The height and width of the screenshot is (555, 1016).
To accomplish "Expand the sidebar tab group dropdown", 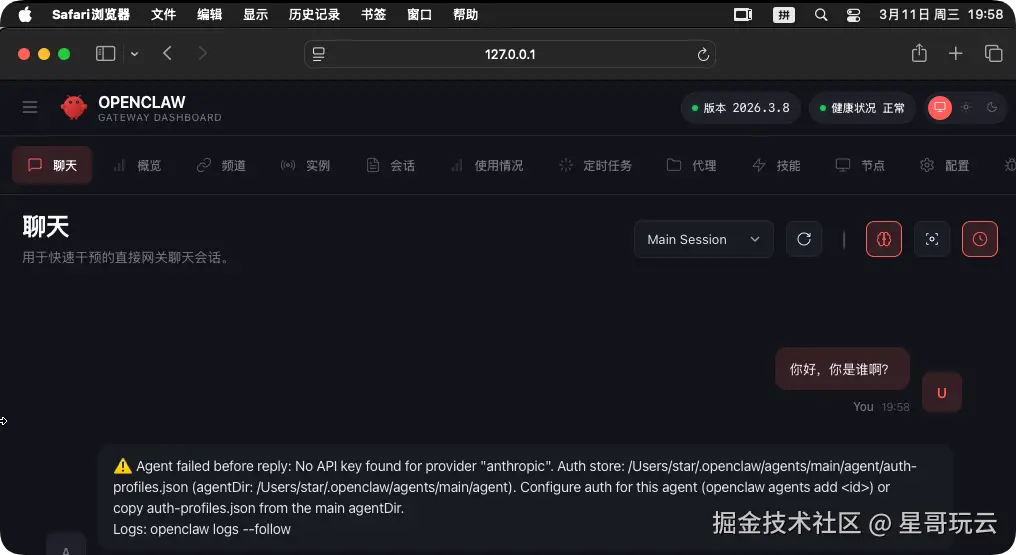I will [134, 54].
